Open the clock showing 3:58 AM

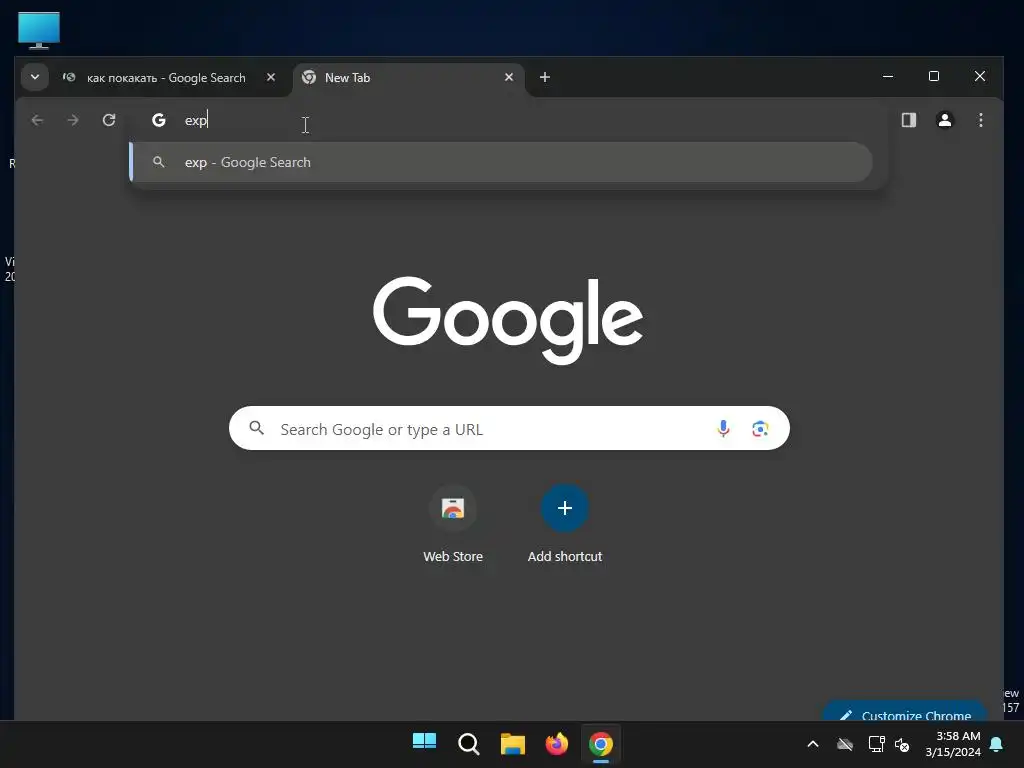click(x=953, y=744)
